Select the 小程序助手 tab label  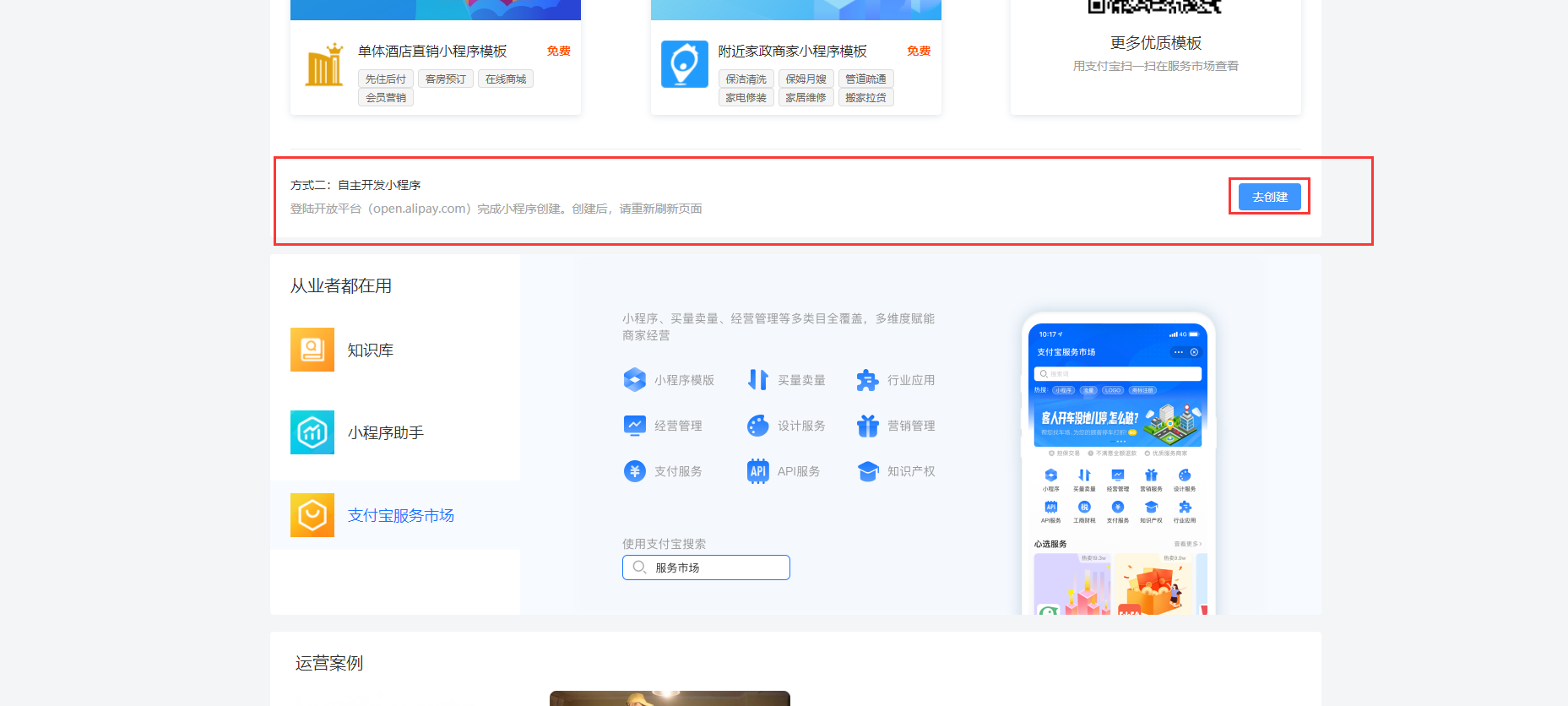pyautogui.click(x=386, y=432)
